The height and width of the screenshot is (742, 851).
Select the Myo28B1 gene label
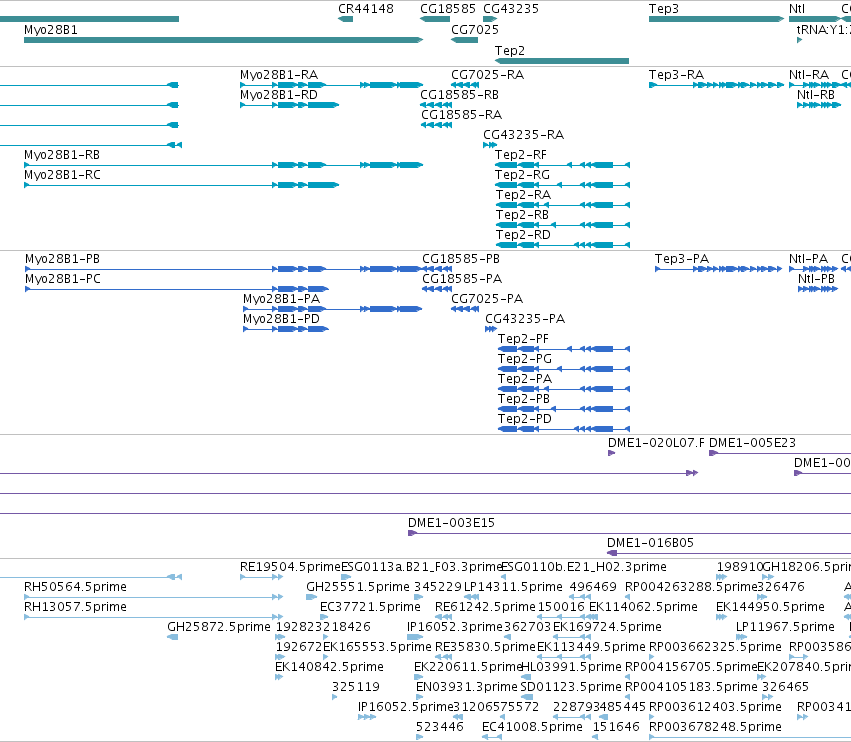50,29
